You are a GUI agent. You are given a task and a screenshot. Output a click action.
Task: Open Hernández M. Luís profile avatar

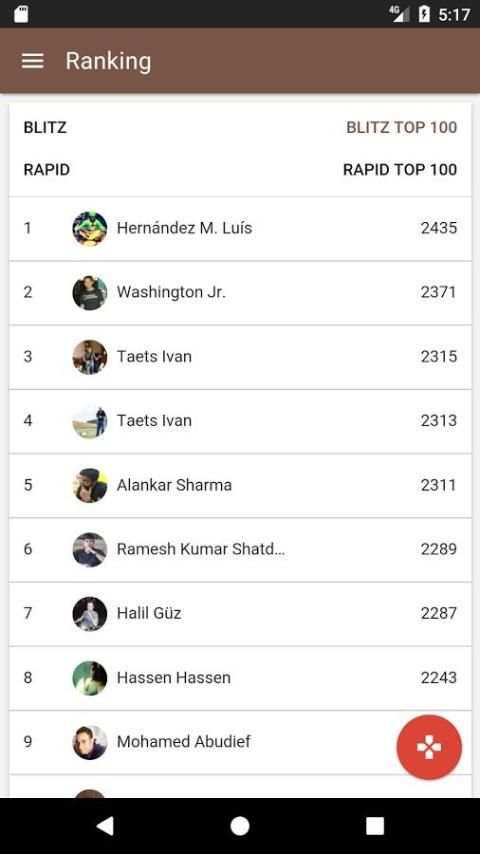[90, 228]
